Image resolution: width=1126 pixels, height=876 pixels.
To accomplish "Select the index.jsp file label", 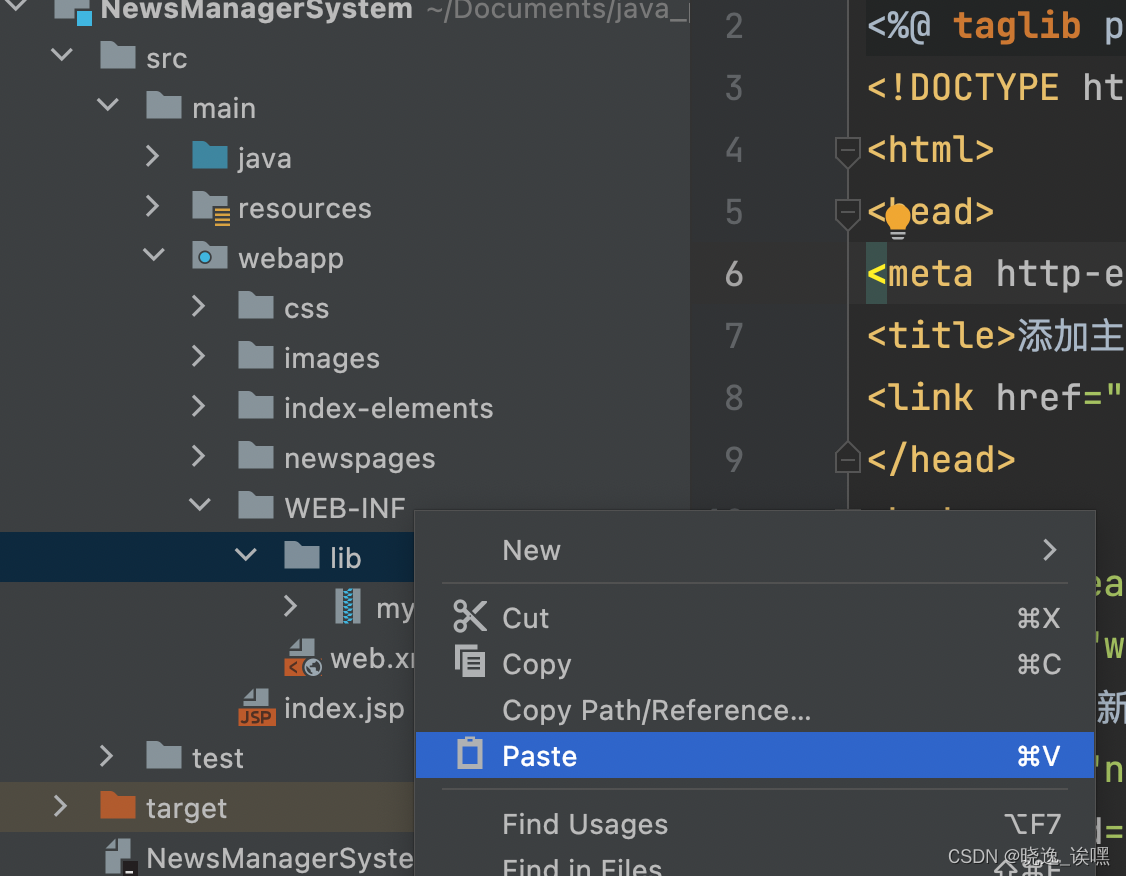I will (x=344, y=709).
